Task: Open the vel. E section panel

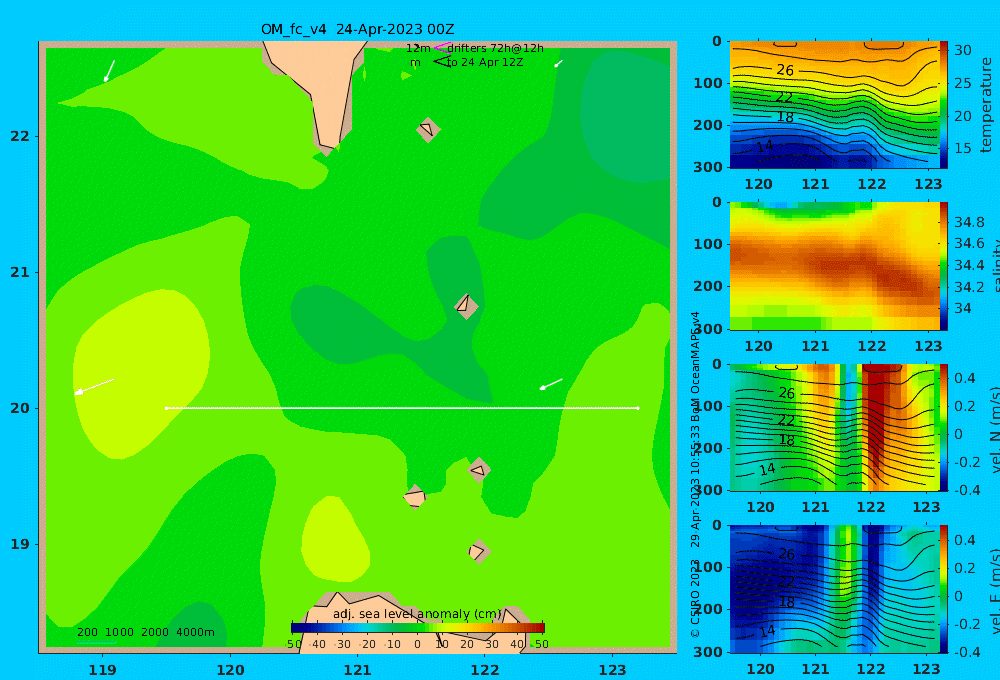Action: pyautogui.click(x=834, y=589)
